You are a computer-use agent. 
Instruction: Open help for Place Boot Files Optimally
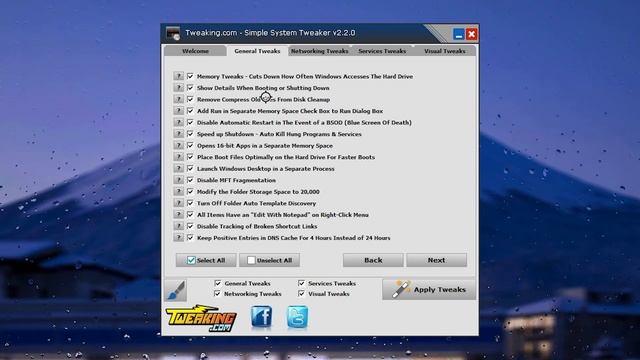tap(178, 157)
